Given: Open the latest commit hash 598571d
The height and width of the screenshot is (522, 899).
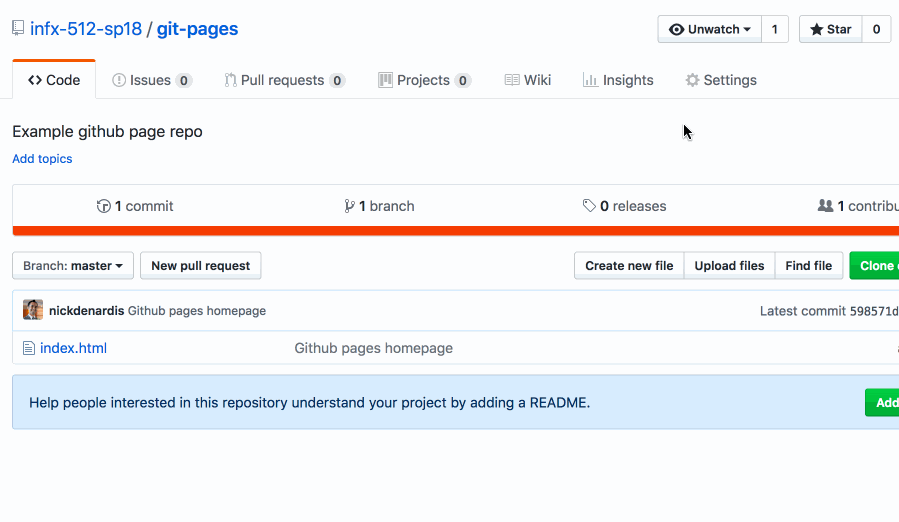Looking at the screenshot, I should tap(874, 311).
